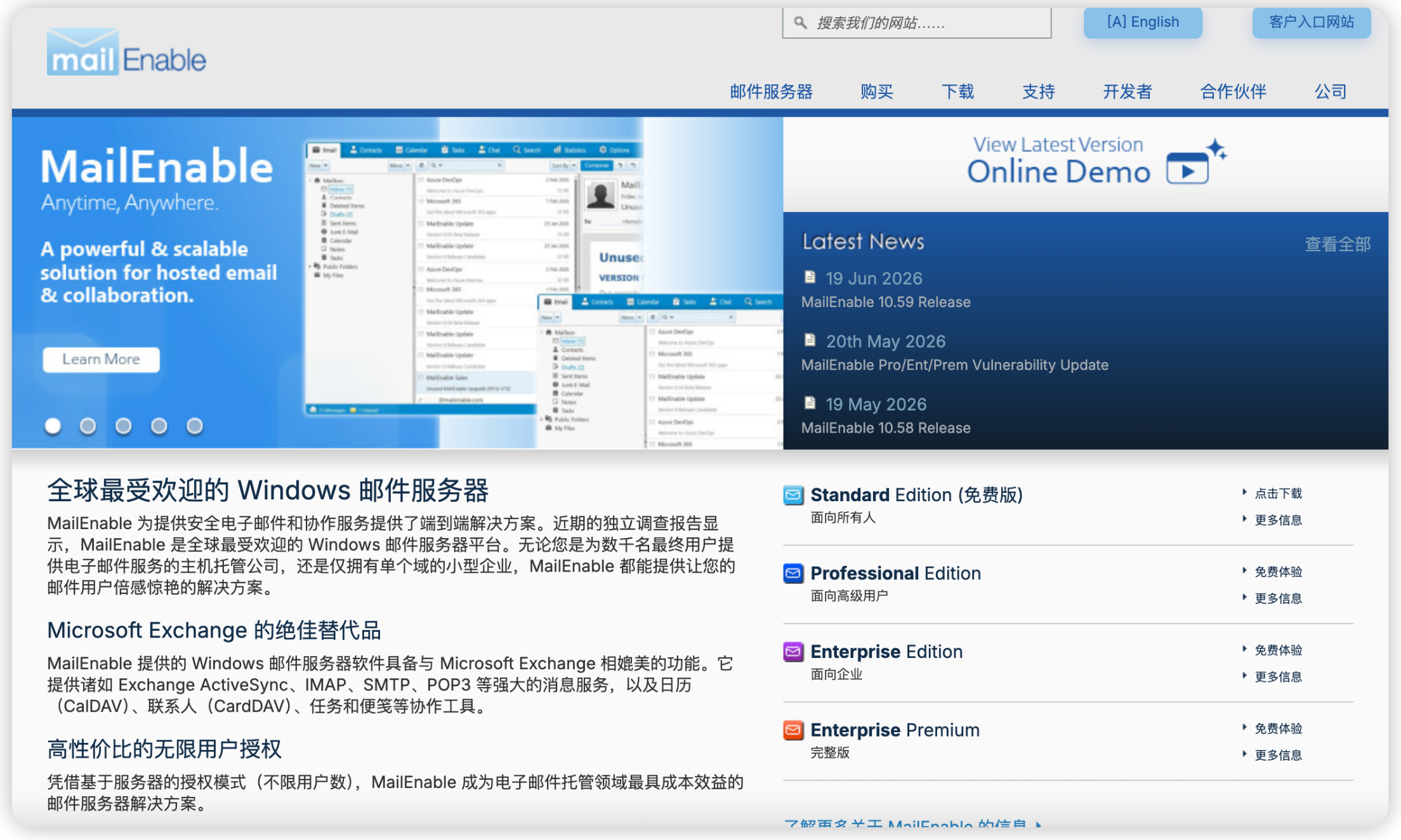
Task: Click the orange Enterprise Premium envelope icon
Action: (x=793, y=730)
